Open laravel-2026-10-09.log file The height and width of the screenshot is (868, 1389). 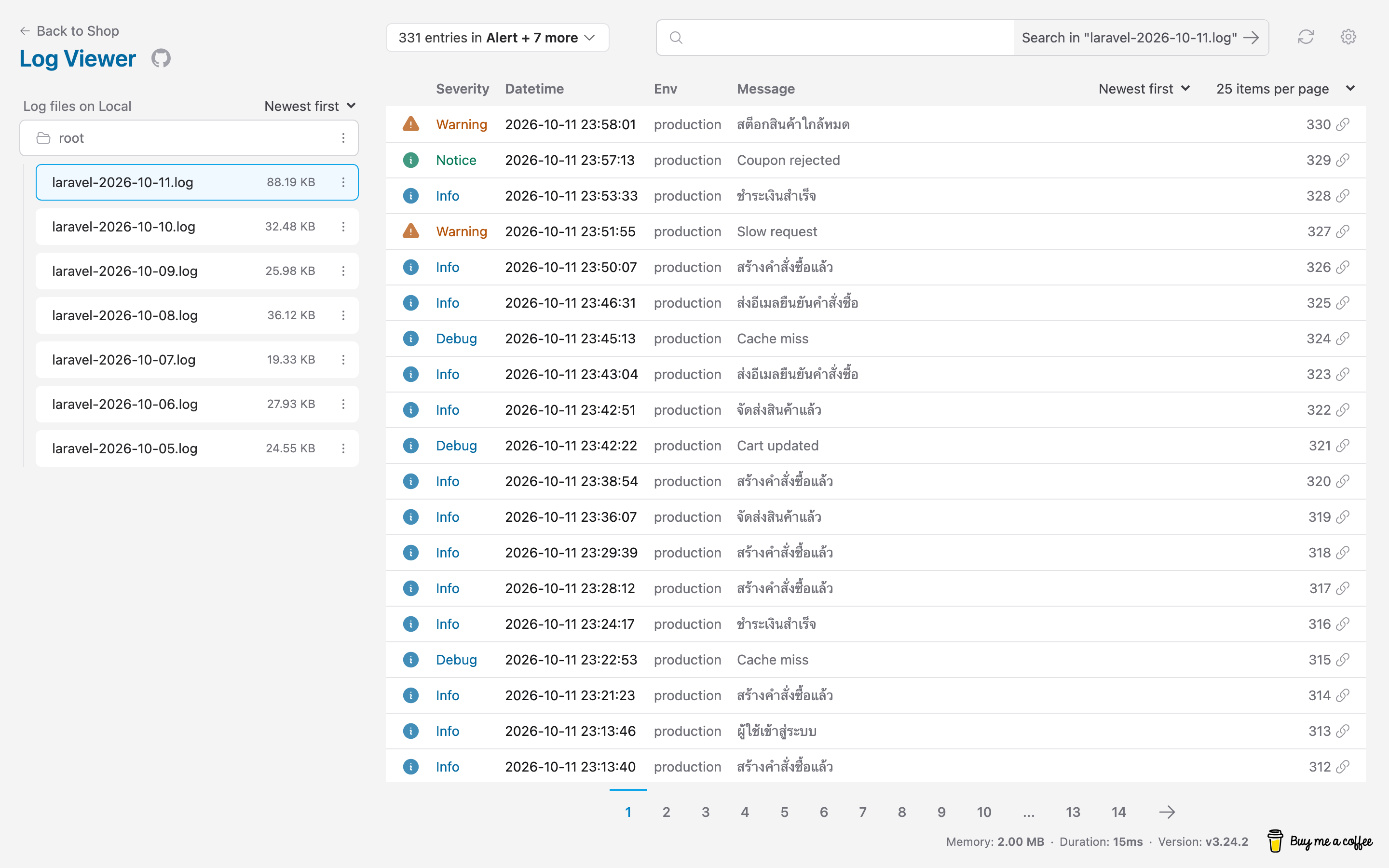pyautogui.click(x=197, y=271)
